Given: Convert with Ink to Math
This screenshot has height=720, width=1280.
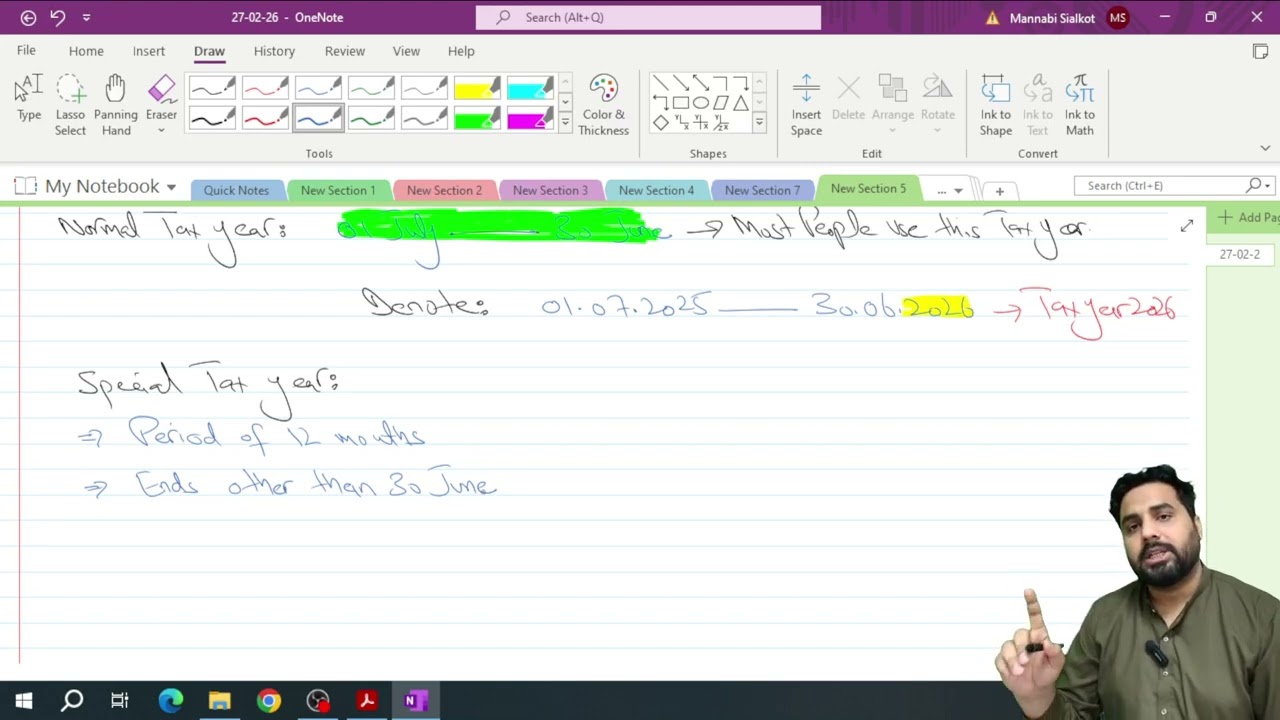Looking at the screenshot, I should pyautogui.click(x=1079, y=105).
